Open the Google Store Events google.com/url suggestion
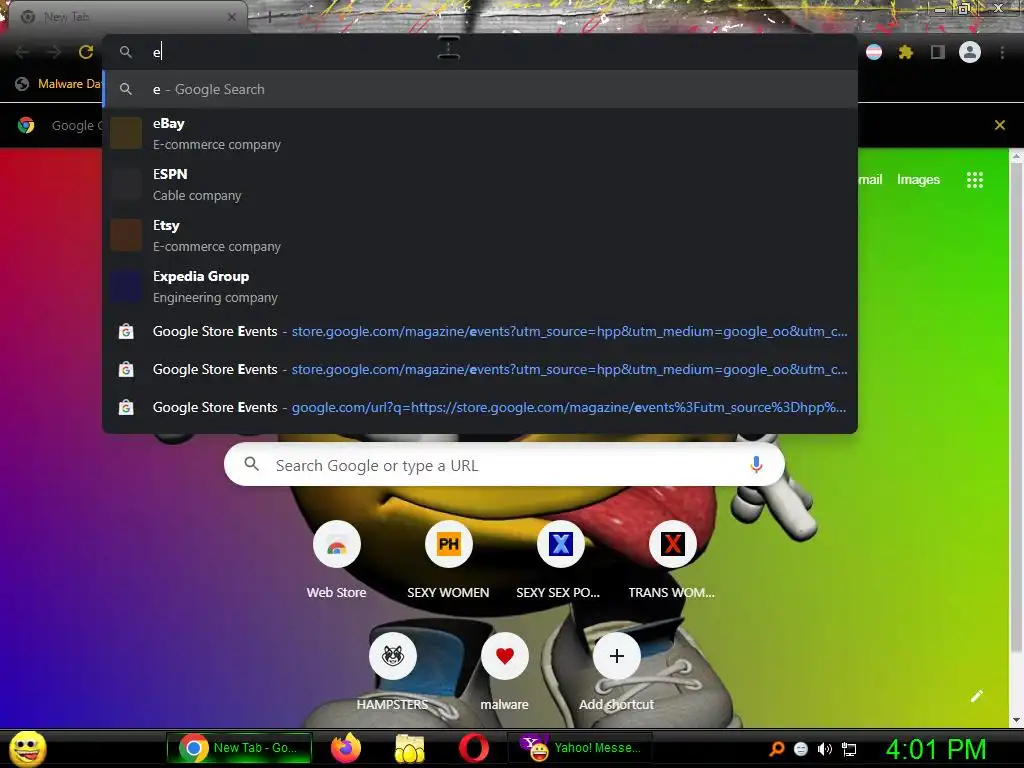 tap(480, 408)
